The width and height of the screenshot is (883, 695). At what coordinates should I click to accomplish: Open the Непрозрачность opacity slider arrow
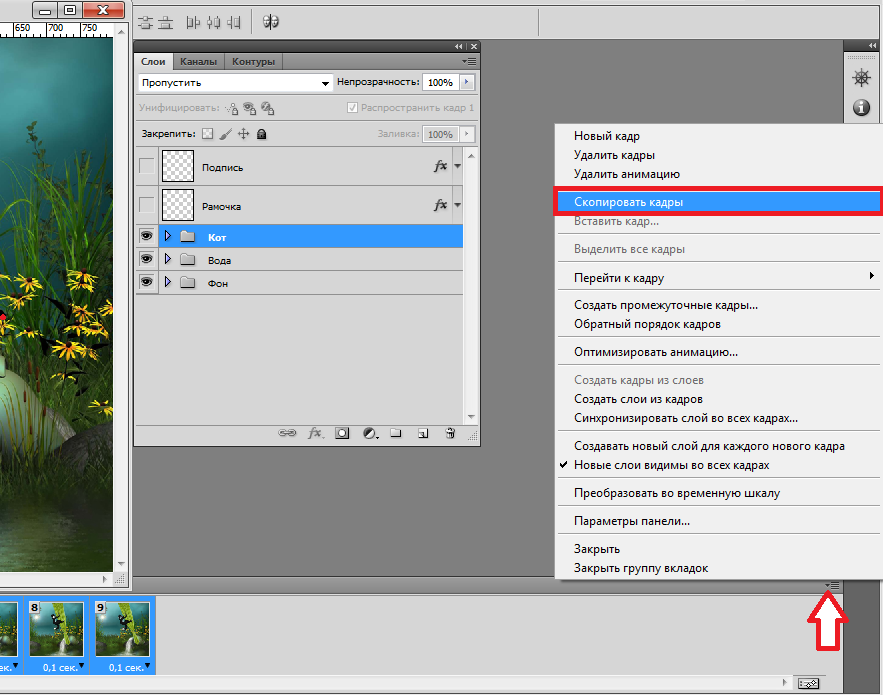(x=467, y=83)
